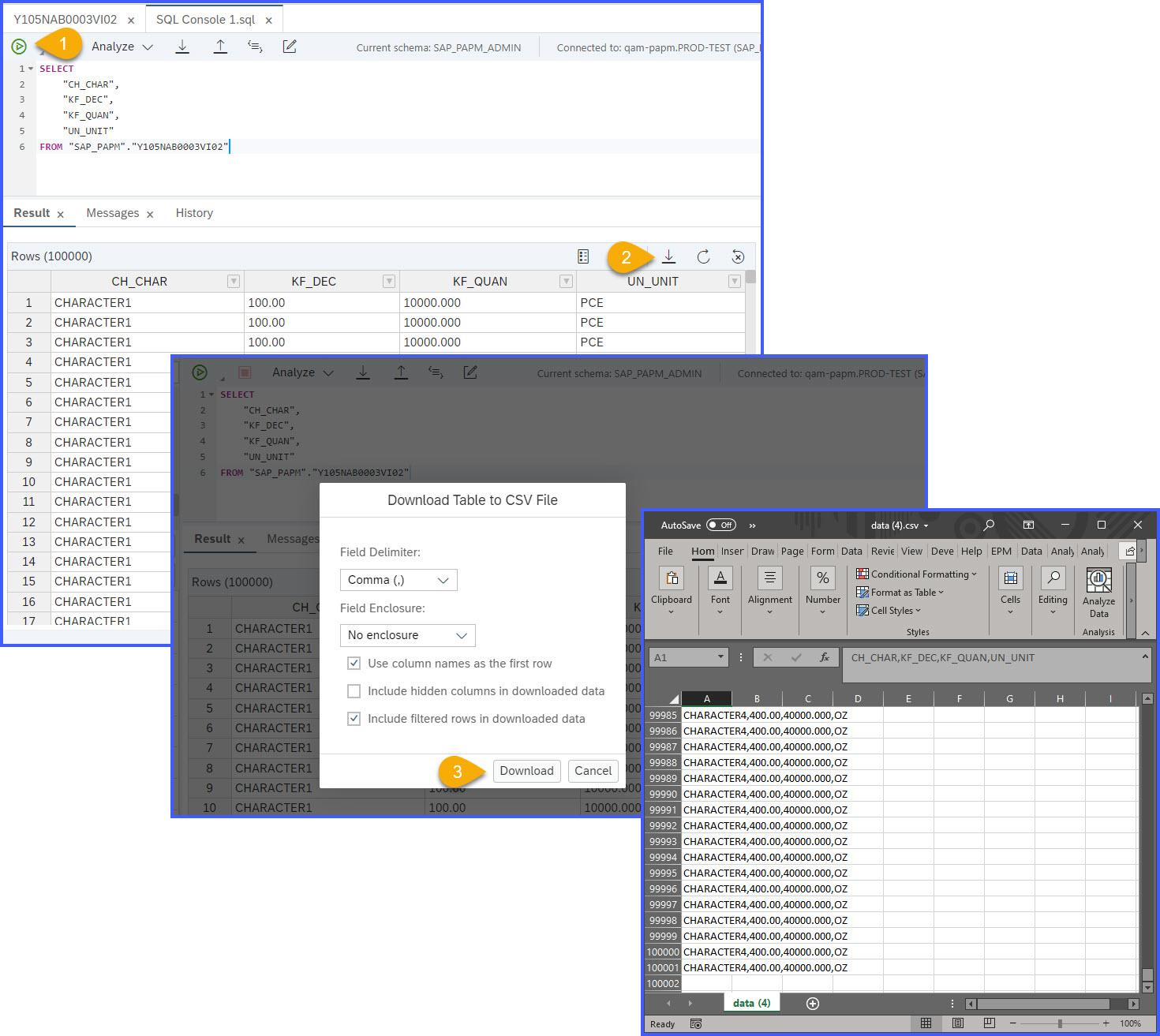Expand Excel Name Box dropdown
The width and height of the screenshot is (1160, 1036).
(x=720, y=657)
